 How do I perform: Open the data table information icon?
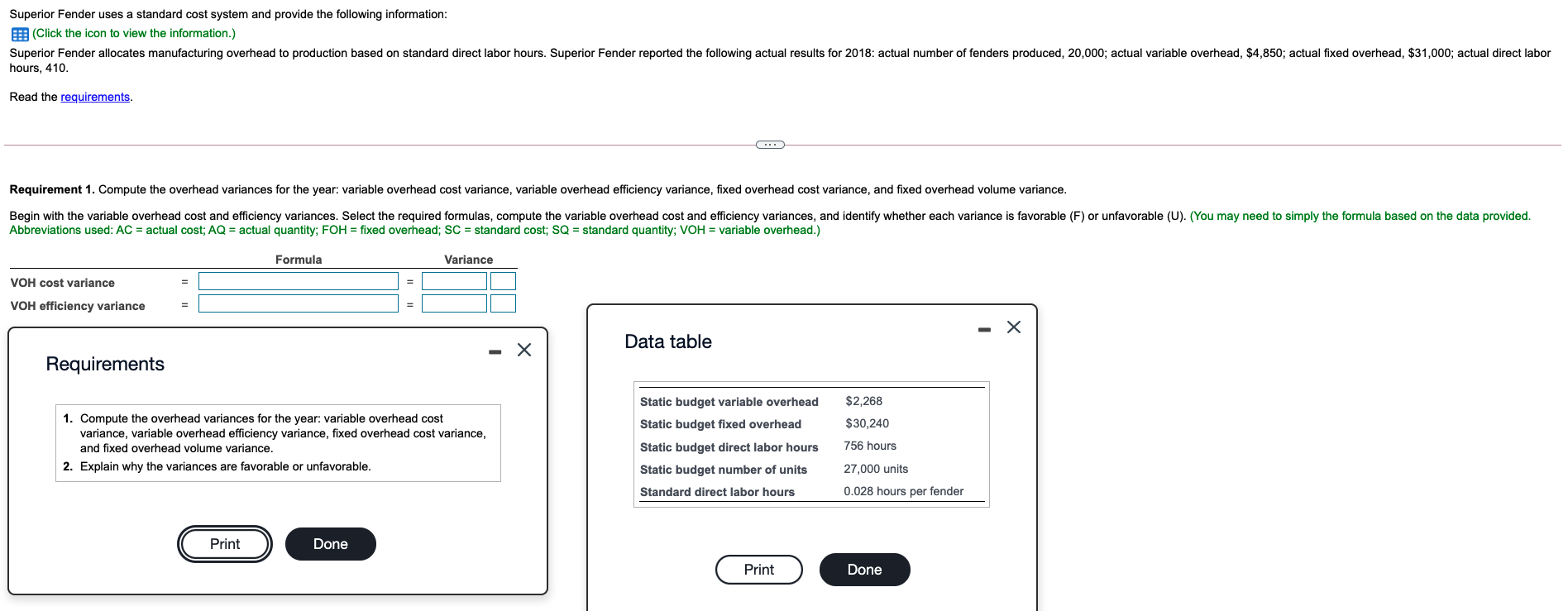pyautogui.click(x=20, y=34)
